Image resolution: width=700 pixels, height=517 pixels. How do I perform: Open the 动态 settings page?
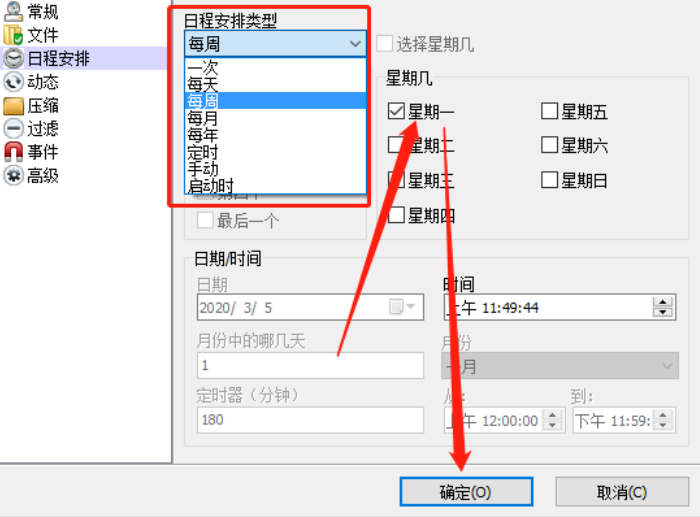click(42, 82)
